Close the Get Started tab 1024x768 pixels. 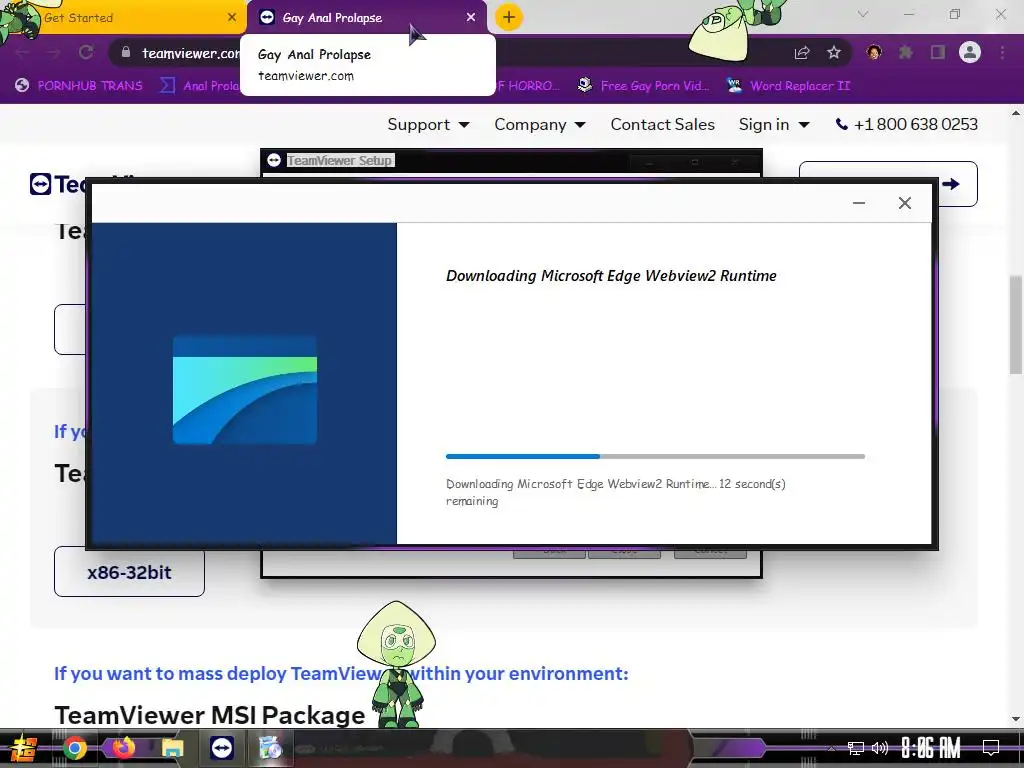[x=232, y=18]
